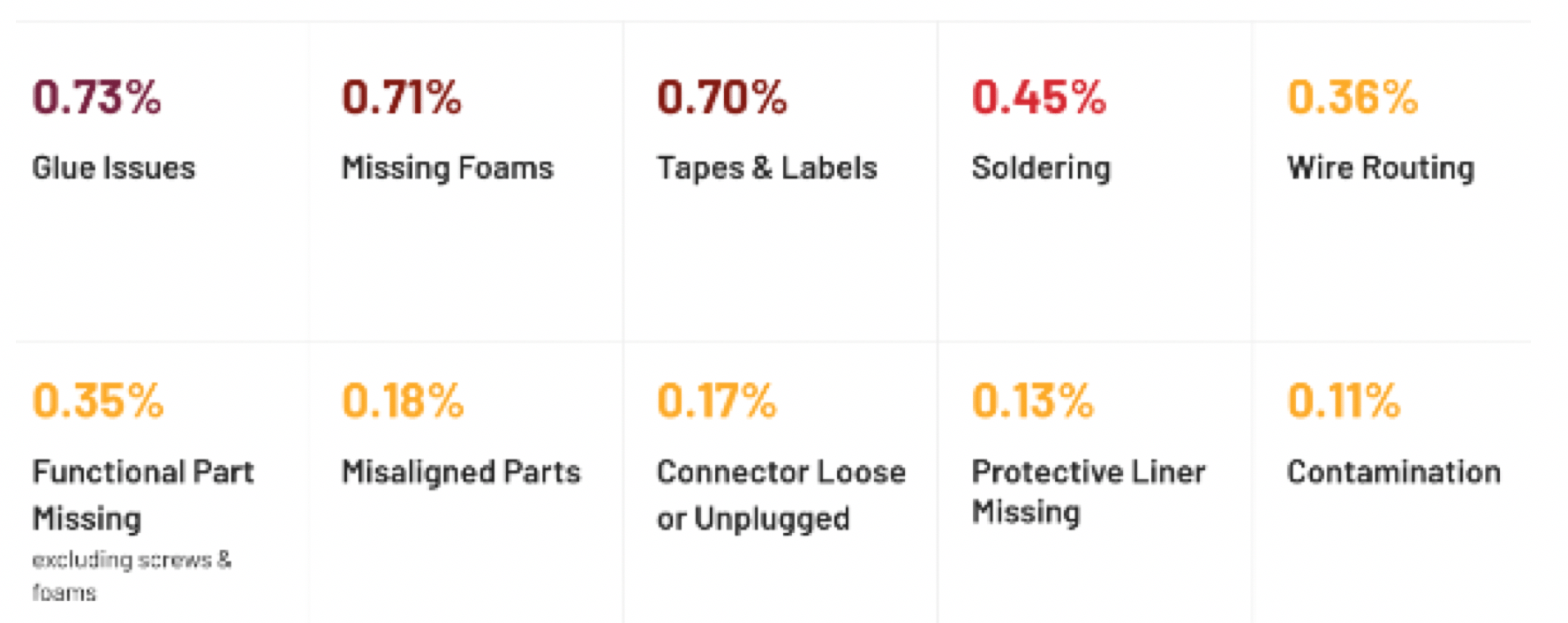Click the 0.70% Tapes & Labels value
The image size is (1568, 623).
coord(721,97)
